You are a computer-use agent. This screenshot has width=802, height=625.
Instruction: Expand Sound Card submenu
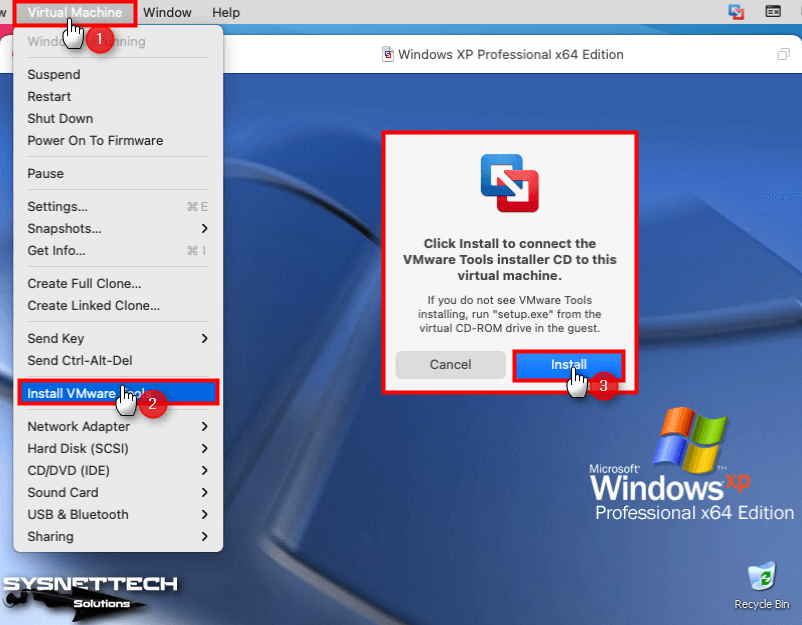click(x=118, y=493)
